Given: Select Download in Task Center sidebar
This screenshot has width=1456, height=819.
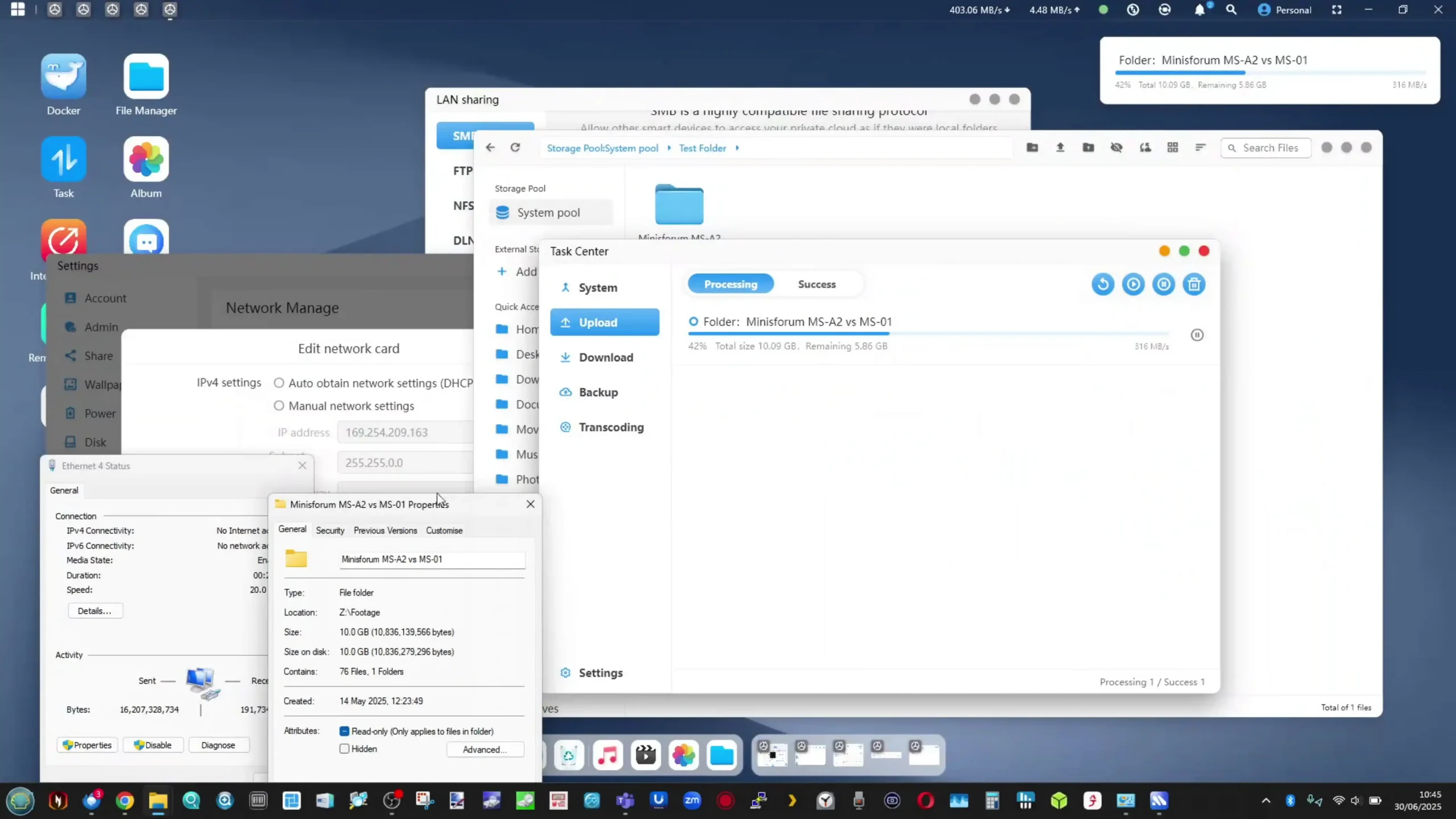Looking at the screenshot, I should [605, 357].
